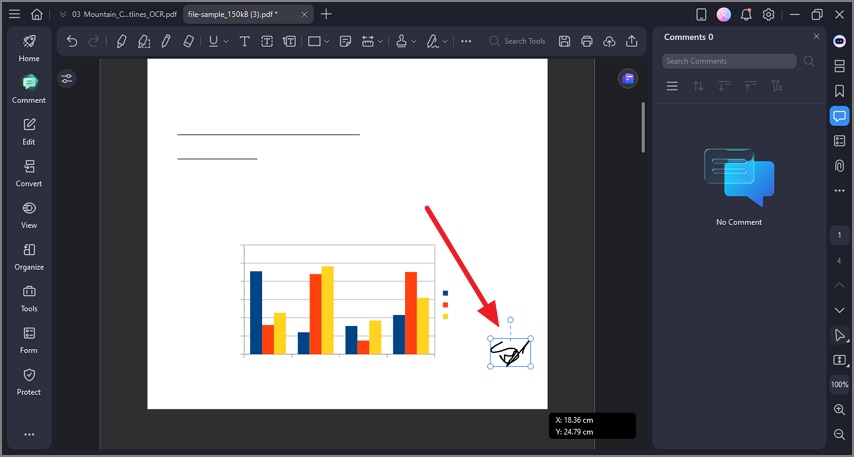Screen dimensions: 854x457
Task: Select the Text Comment (T) tool
Action: pos(245,41)
